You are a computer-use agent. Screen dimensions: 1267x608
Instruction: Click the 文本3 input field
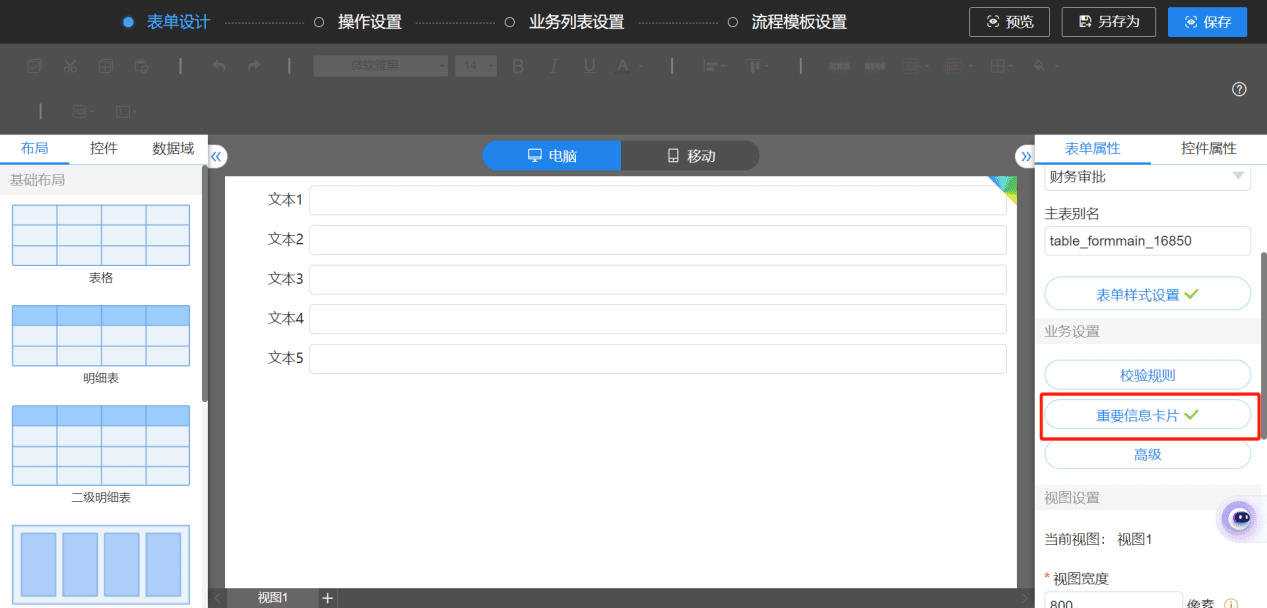[658, 279]
